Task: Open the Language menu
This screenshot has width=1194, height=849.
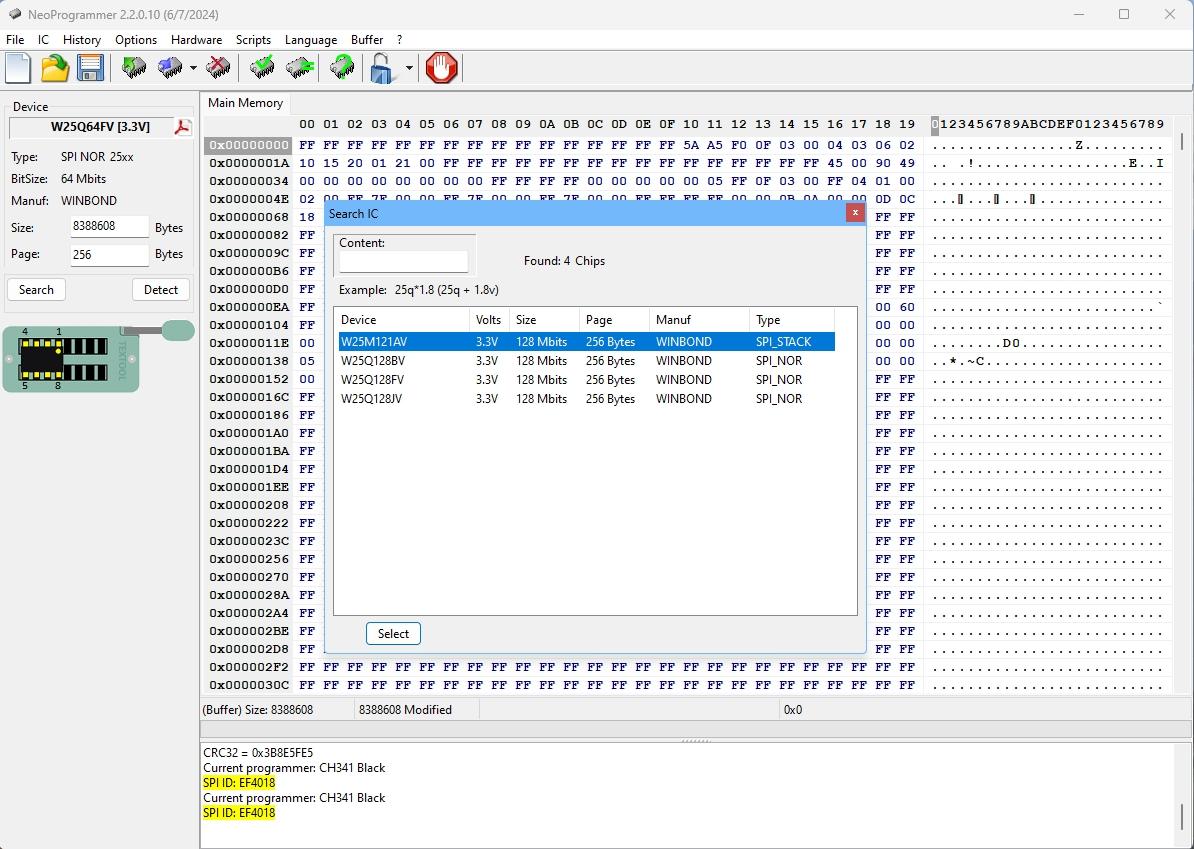Action: [311, 40]
